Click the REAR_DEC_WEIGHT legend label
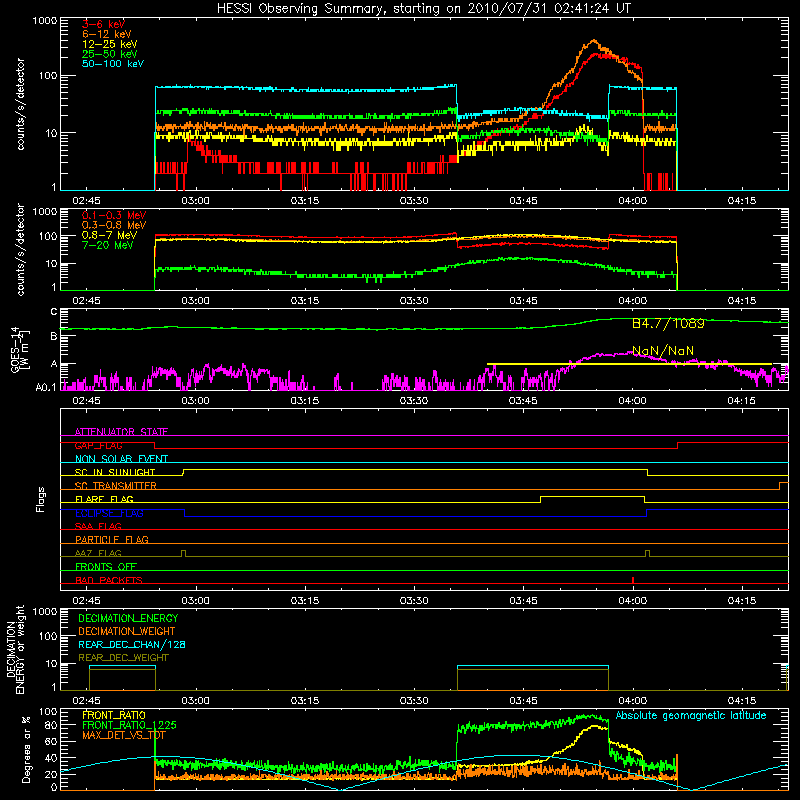The width and height of the screenshot is (800, 800). (123, 658)
